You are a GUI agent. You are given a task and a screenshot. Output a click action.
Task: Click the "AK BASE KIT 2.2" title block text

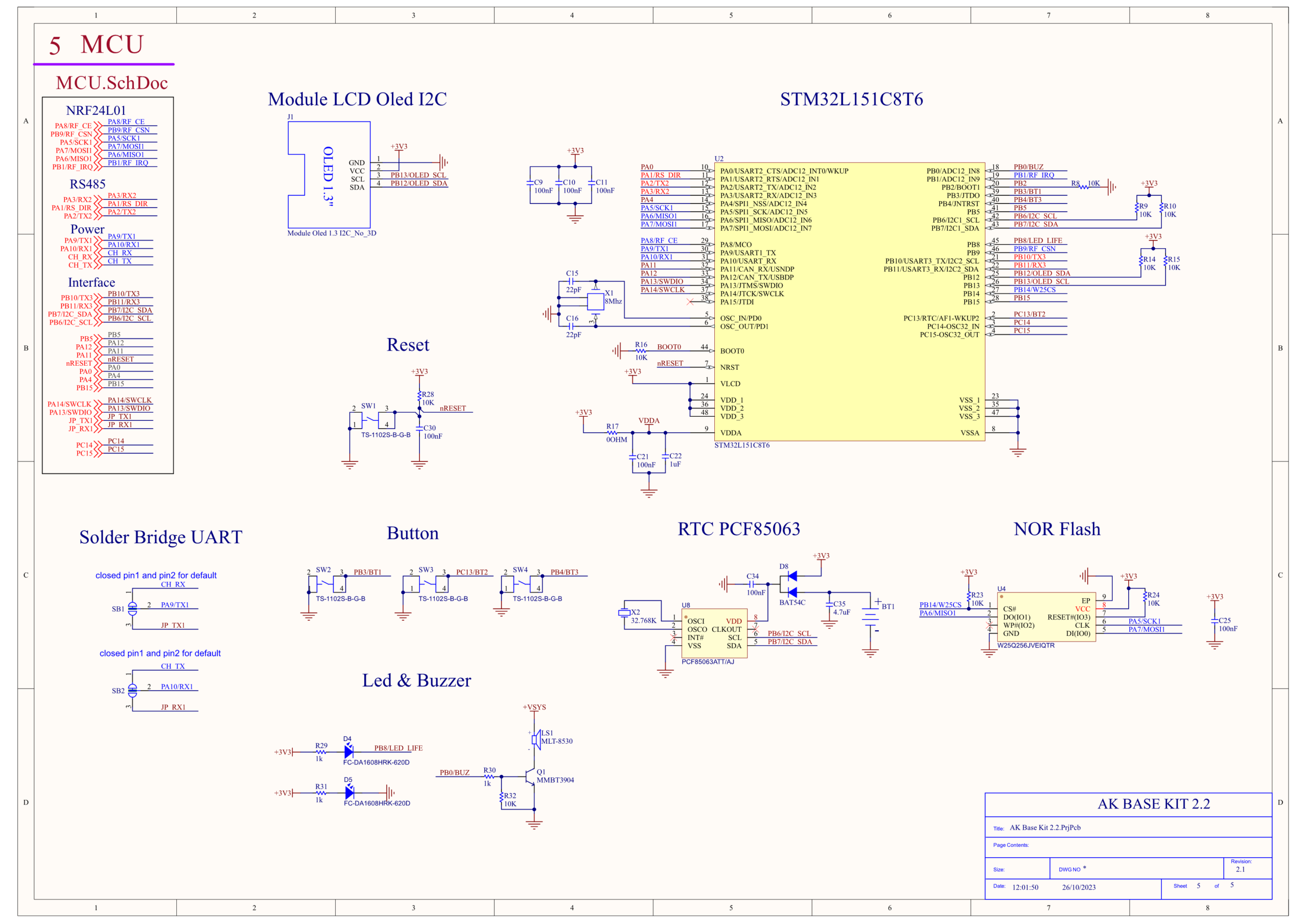[x=1154, y=803]
